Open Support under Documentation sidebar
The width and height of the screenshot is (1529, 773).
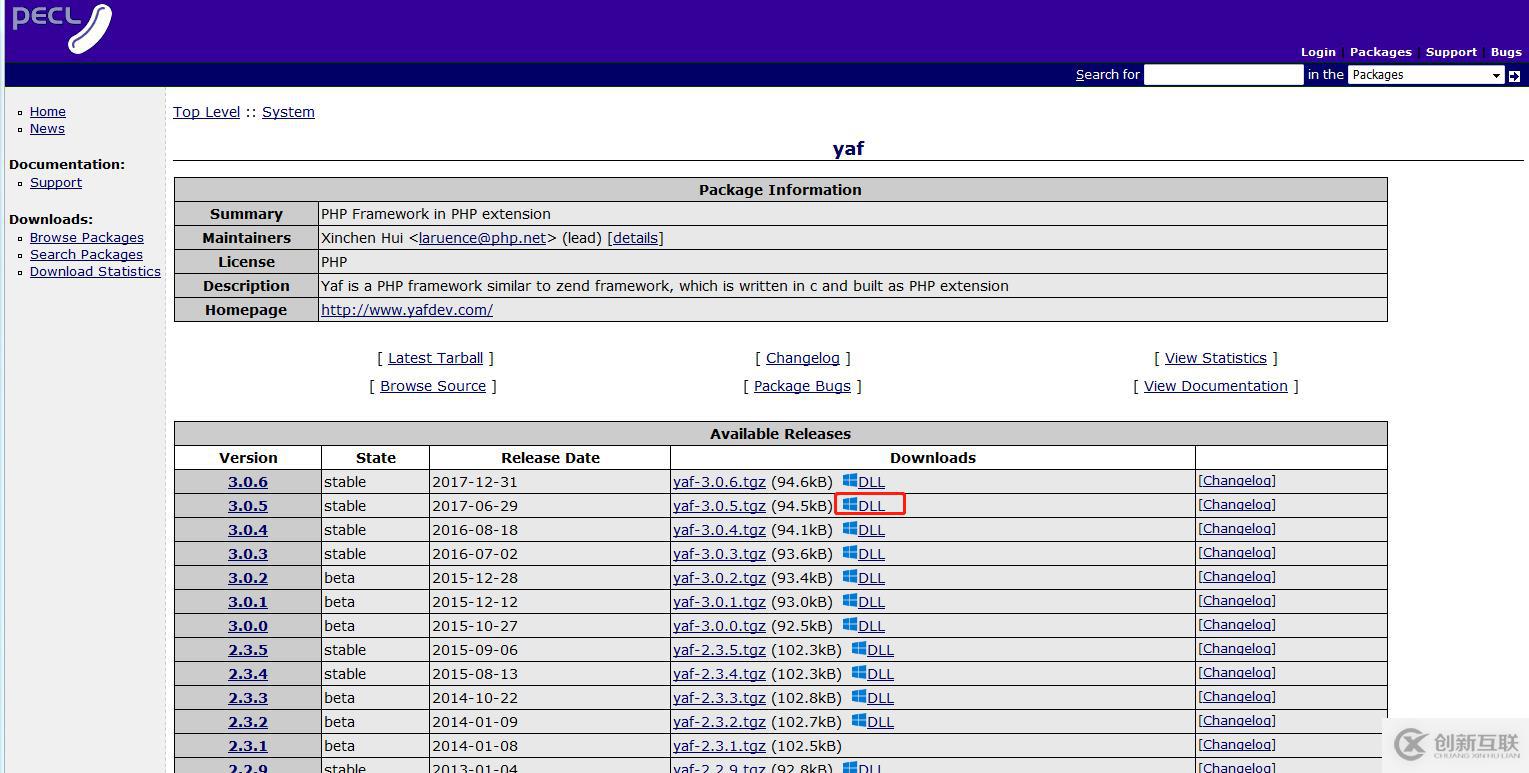pyautogui.click(x=56, y=183)
